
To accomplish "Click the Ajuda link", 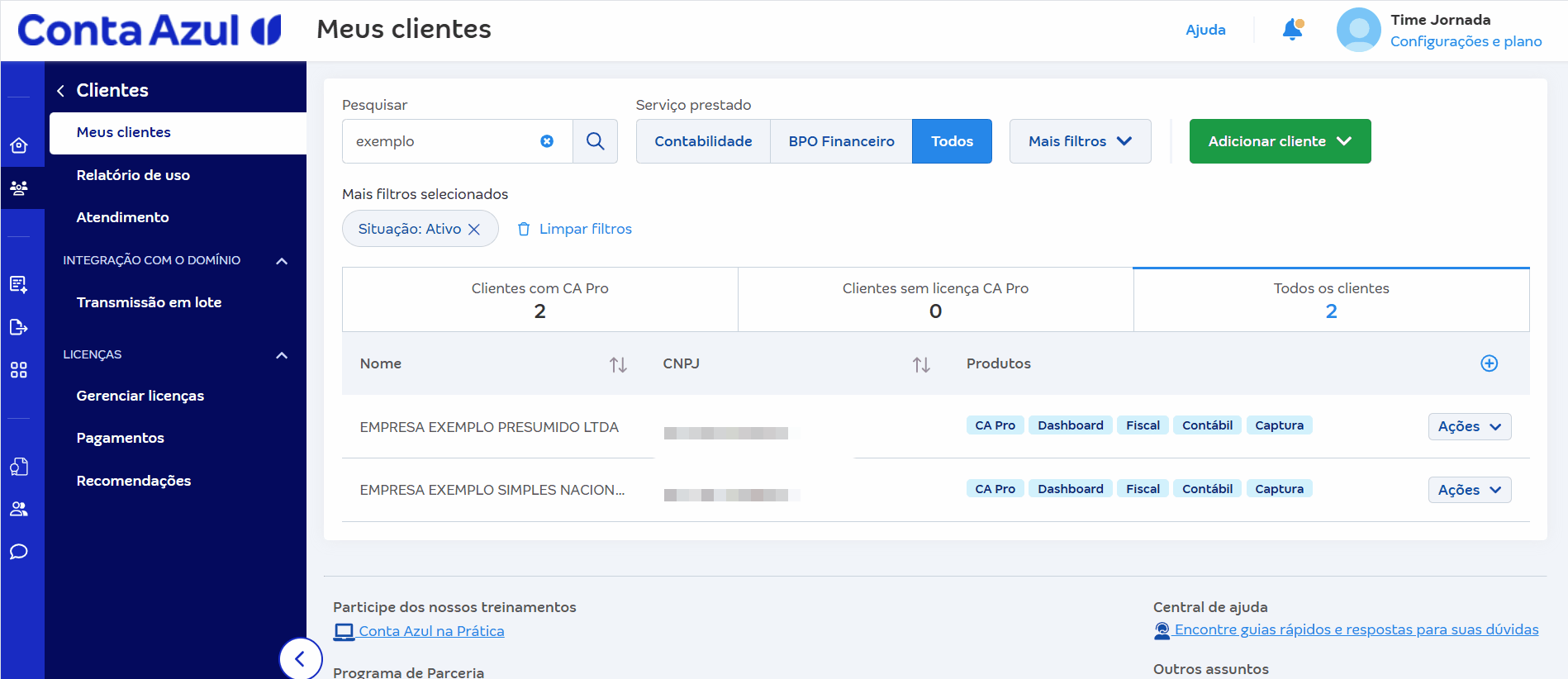I will [1205, 30].
